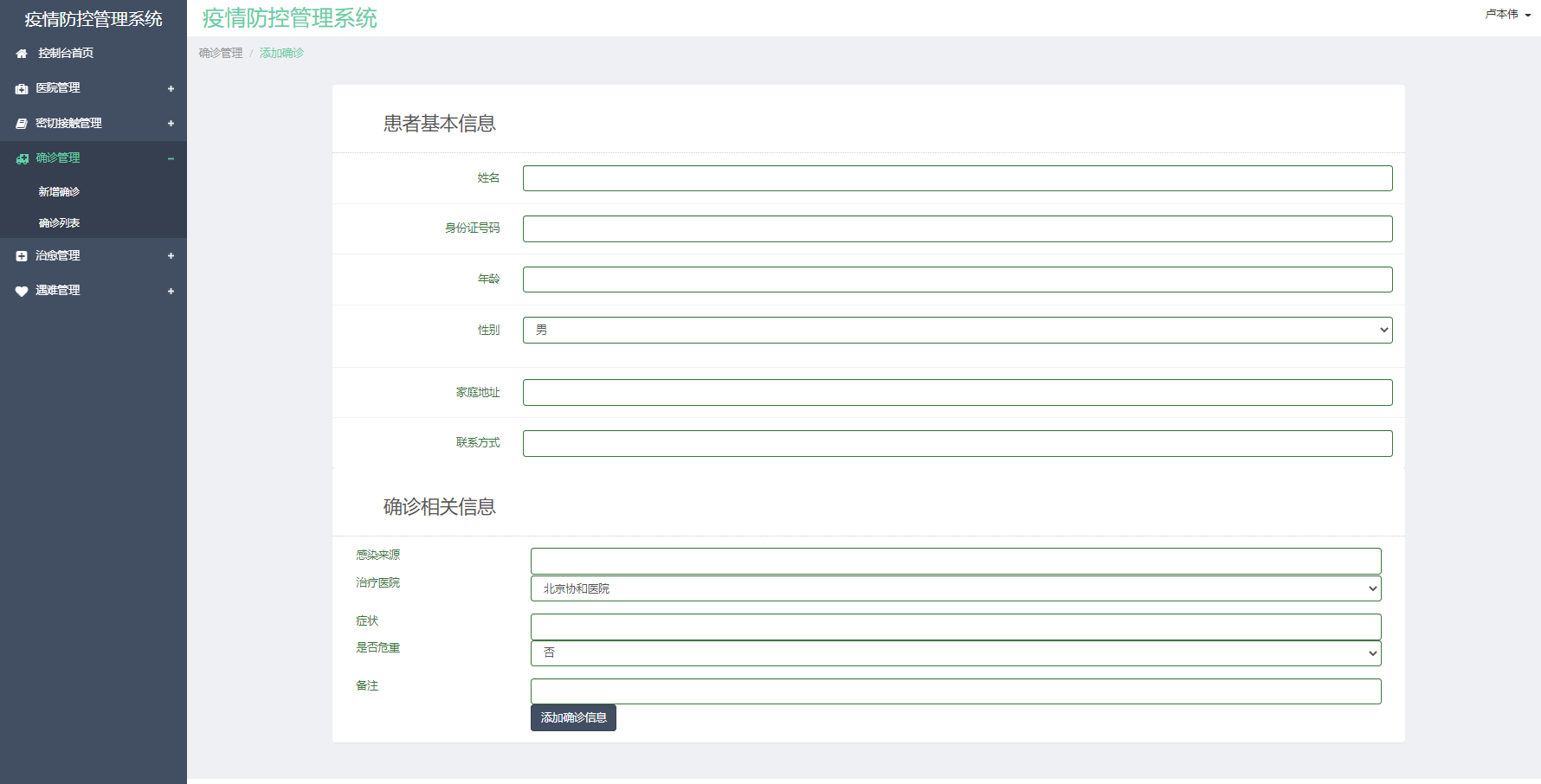This screenshot has width=1541, height=784.
Task: Focus the 家庭地址 input field
Action: pyautogui.click(x=957, y=392)
